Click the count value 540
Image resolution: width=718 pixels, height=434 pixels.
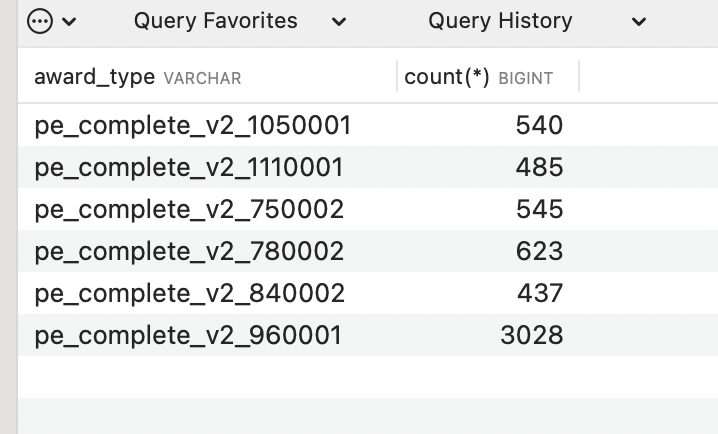539,125
